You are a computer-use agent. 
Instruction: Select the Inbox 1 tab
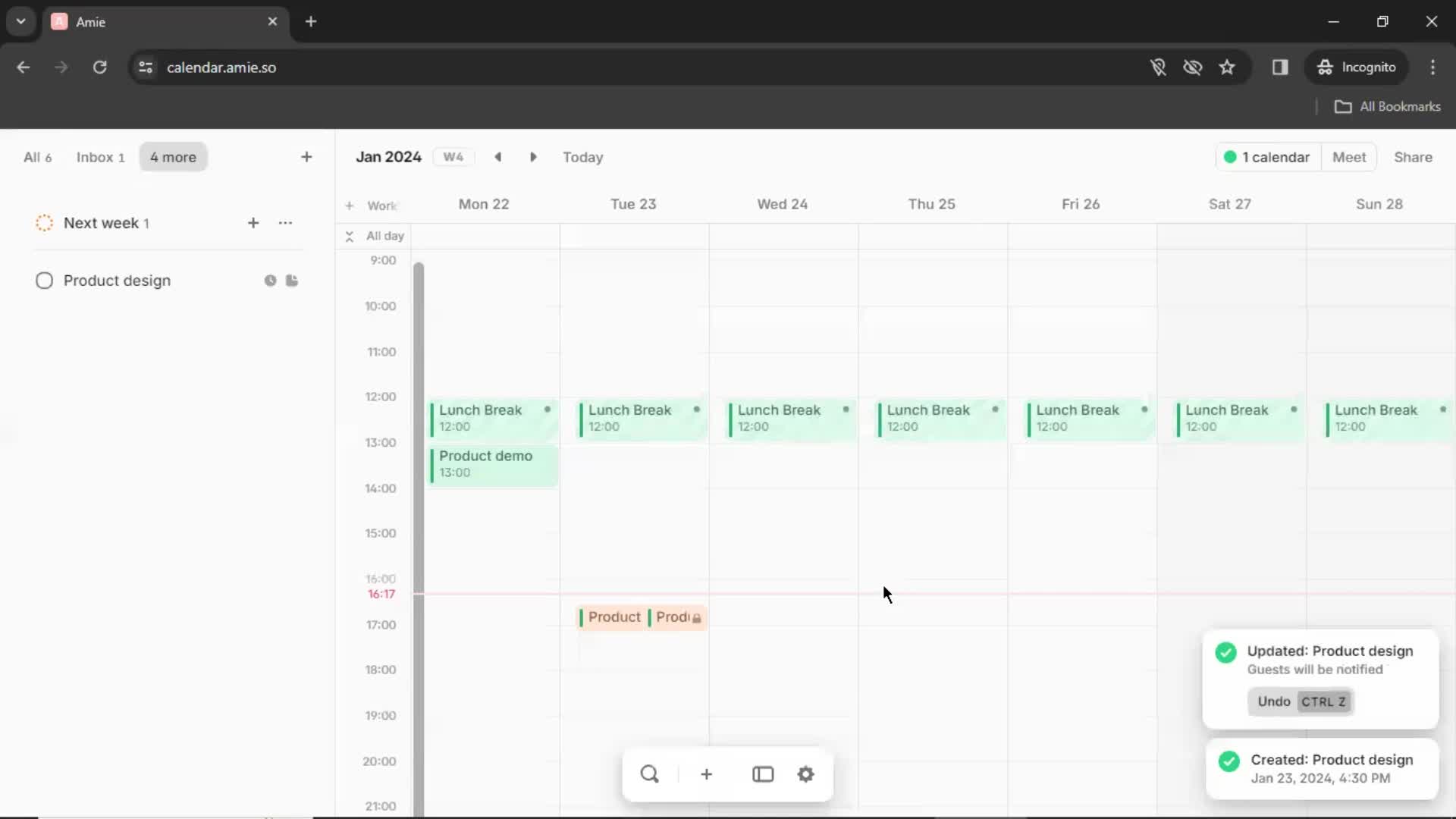click(100, 157)
